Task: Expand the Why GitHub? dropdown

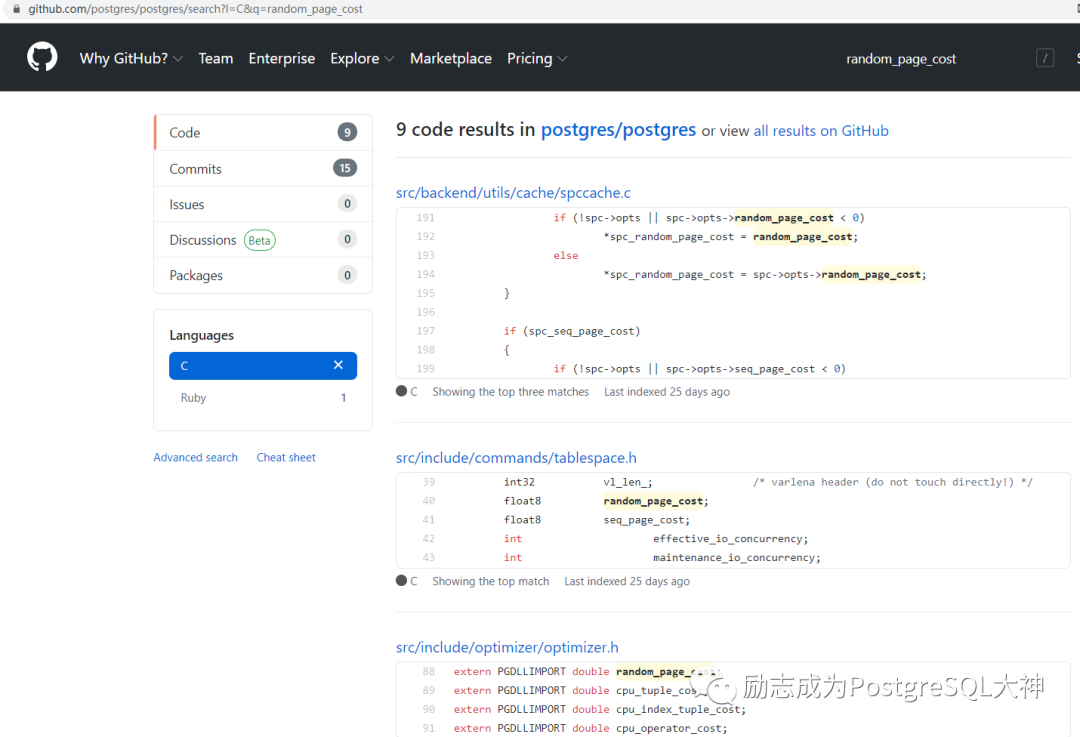Action: coord(131,59)
